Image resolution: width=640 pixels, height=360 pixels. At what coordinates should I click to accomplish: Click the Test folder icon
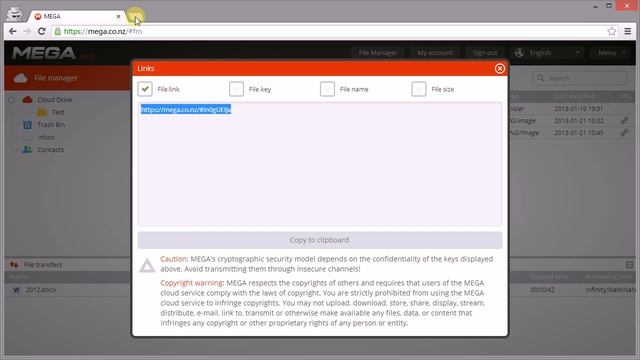coord(42,112)
